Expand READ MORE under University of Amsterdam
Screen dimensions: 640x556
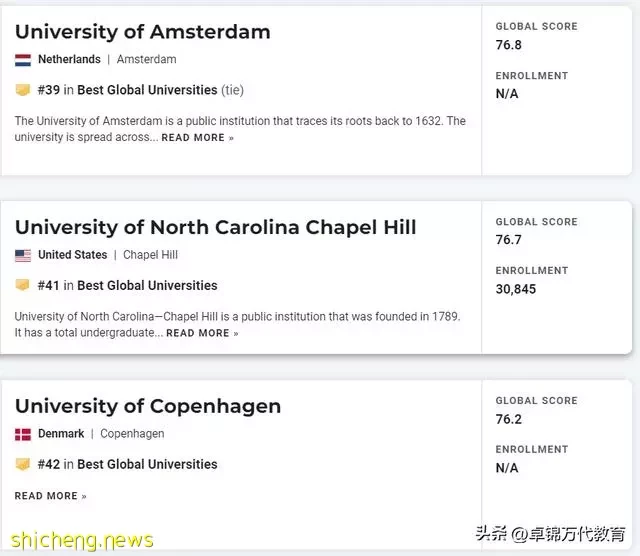pyautogui.click(x=198, y=138)
